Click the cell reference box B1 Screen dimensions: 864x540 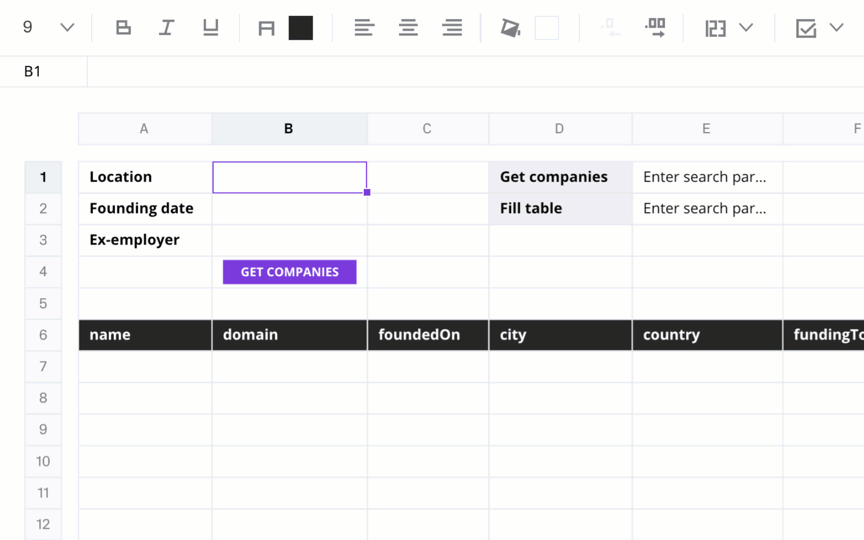coord(33,72)
